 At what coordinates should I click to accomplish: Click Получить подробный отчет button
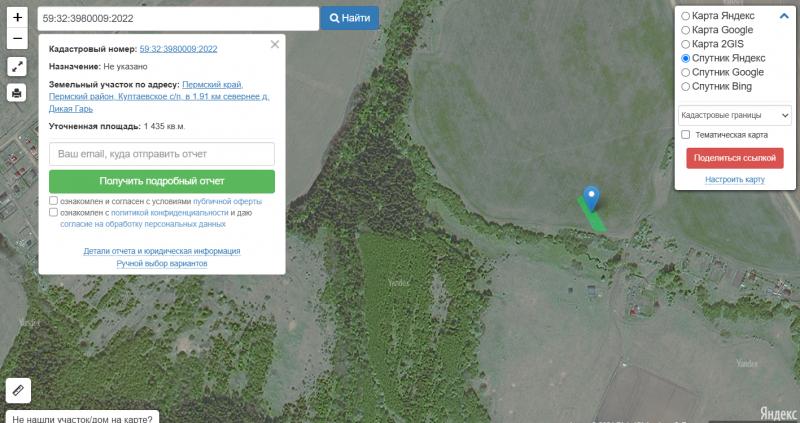161,181
